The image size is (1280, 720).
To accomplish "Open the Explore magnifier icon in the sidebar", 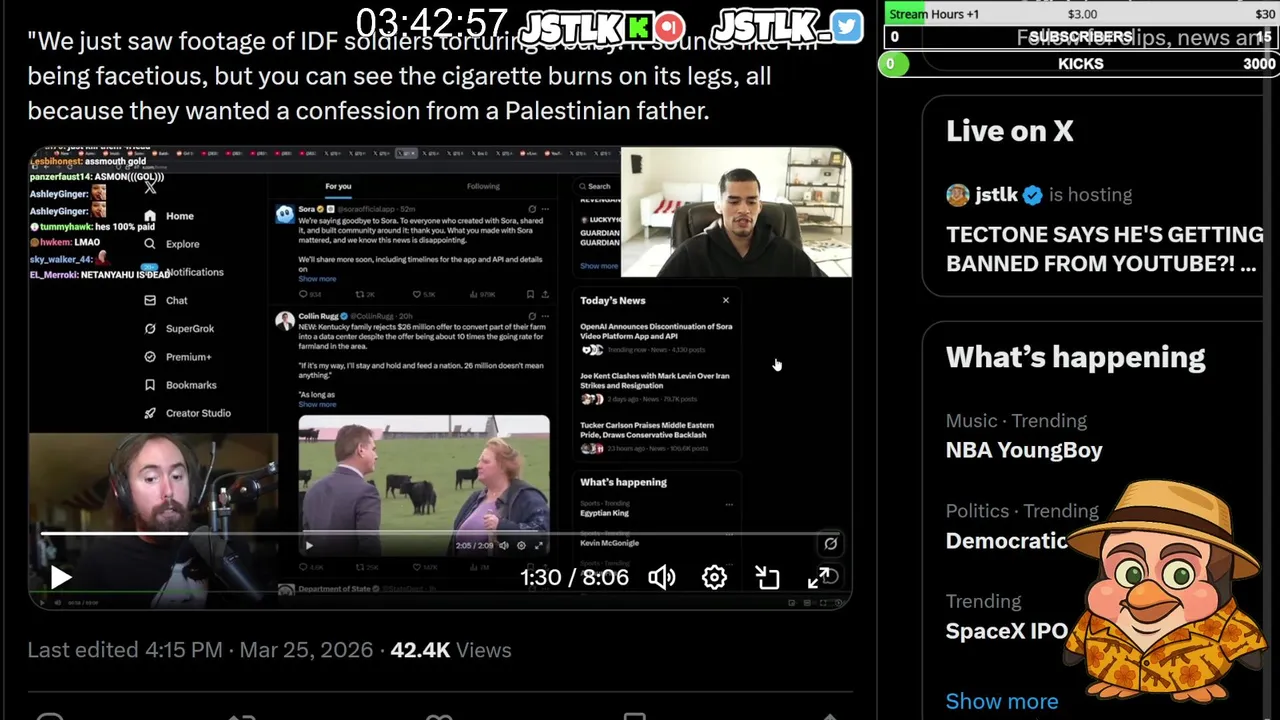I will [150, 244].
